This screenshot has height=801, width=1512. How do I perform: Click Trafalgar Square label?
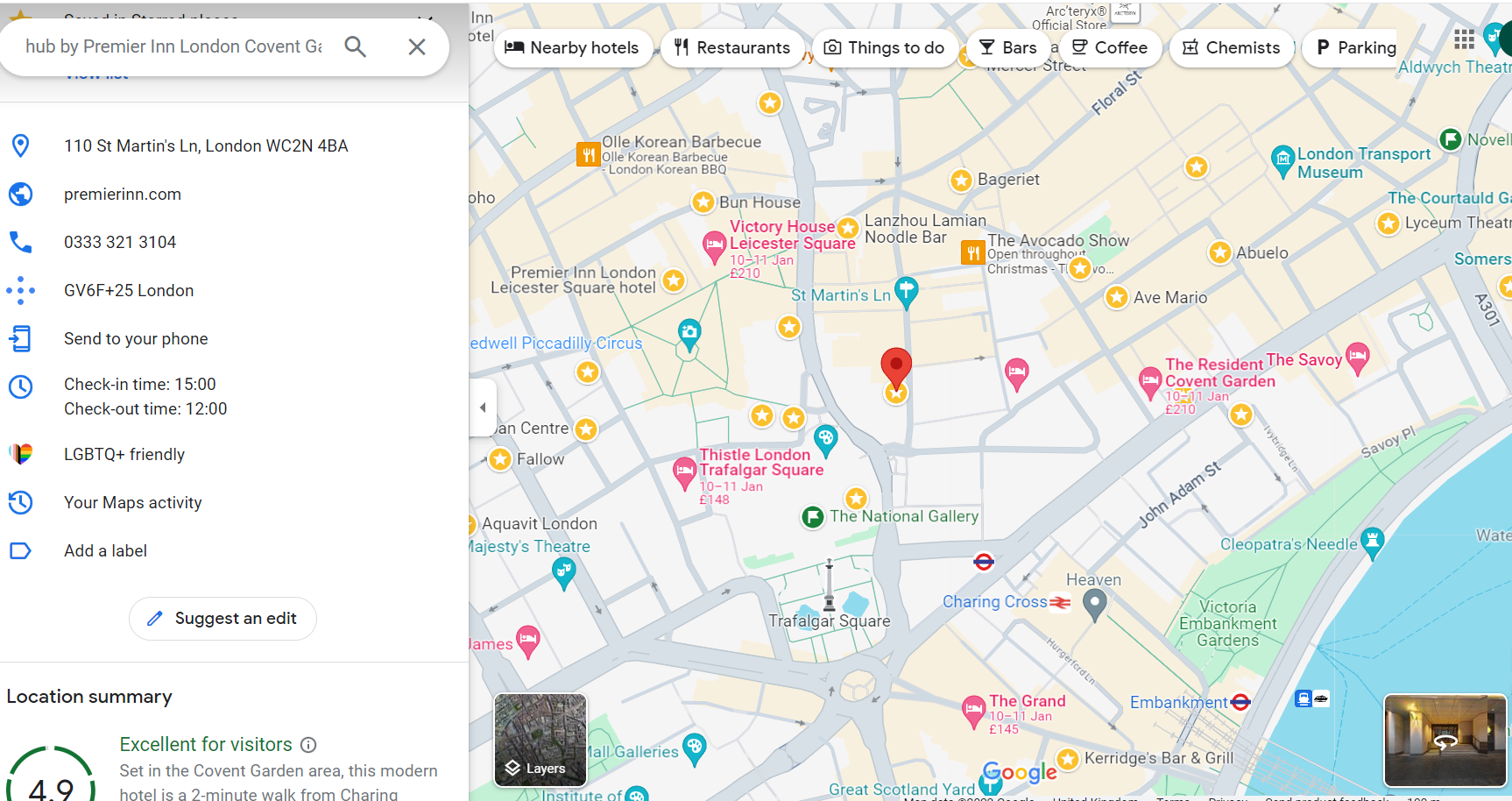coord(830,621)
